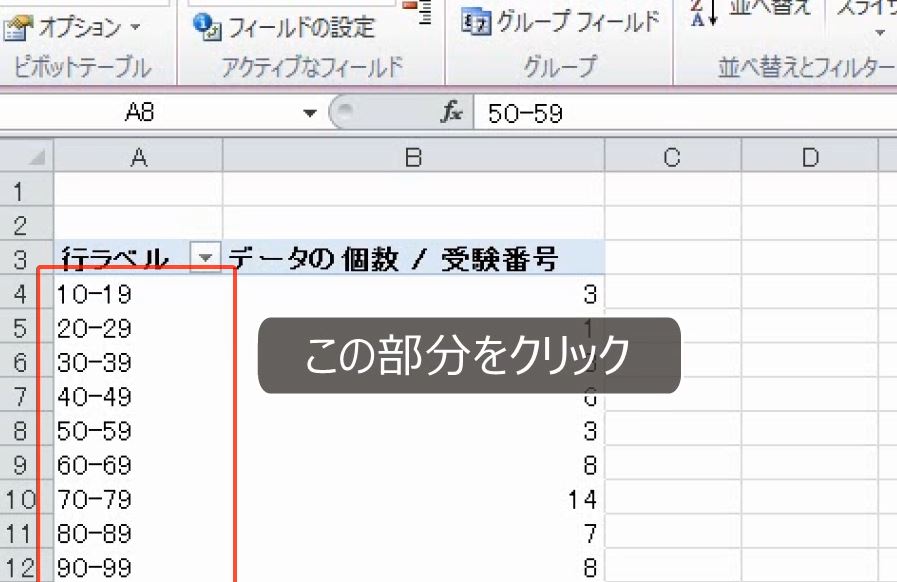Click the cell 80-89
The height and width of the screenshot is (582, 897).
138,533
